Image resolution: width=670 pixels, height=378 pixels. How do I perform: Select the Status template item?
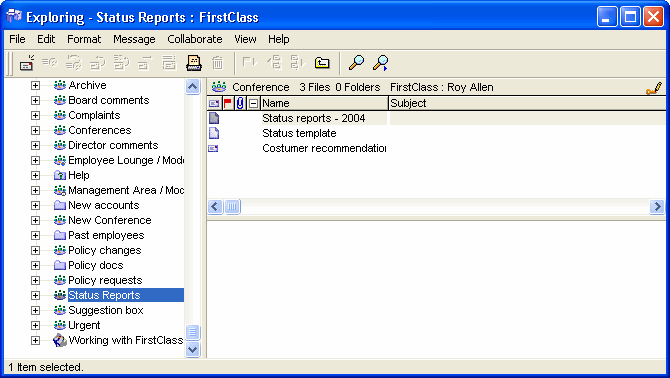(299, 133)
